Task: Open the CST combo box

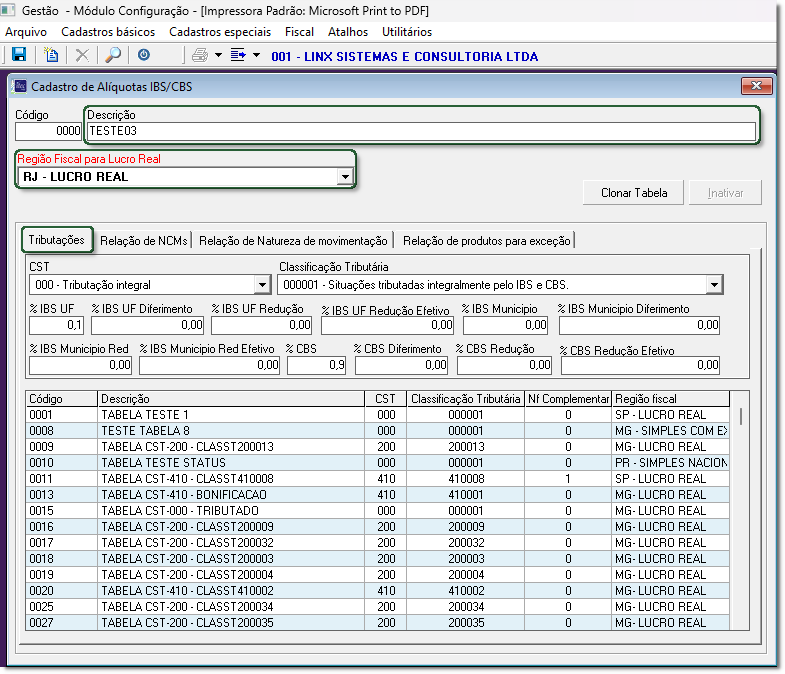Action: pos(262,285)
